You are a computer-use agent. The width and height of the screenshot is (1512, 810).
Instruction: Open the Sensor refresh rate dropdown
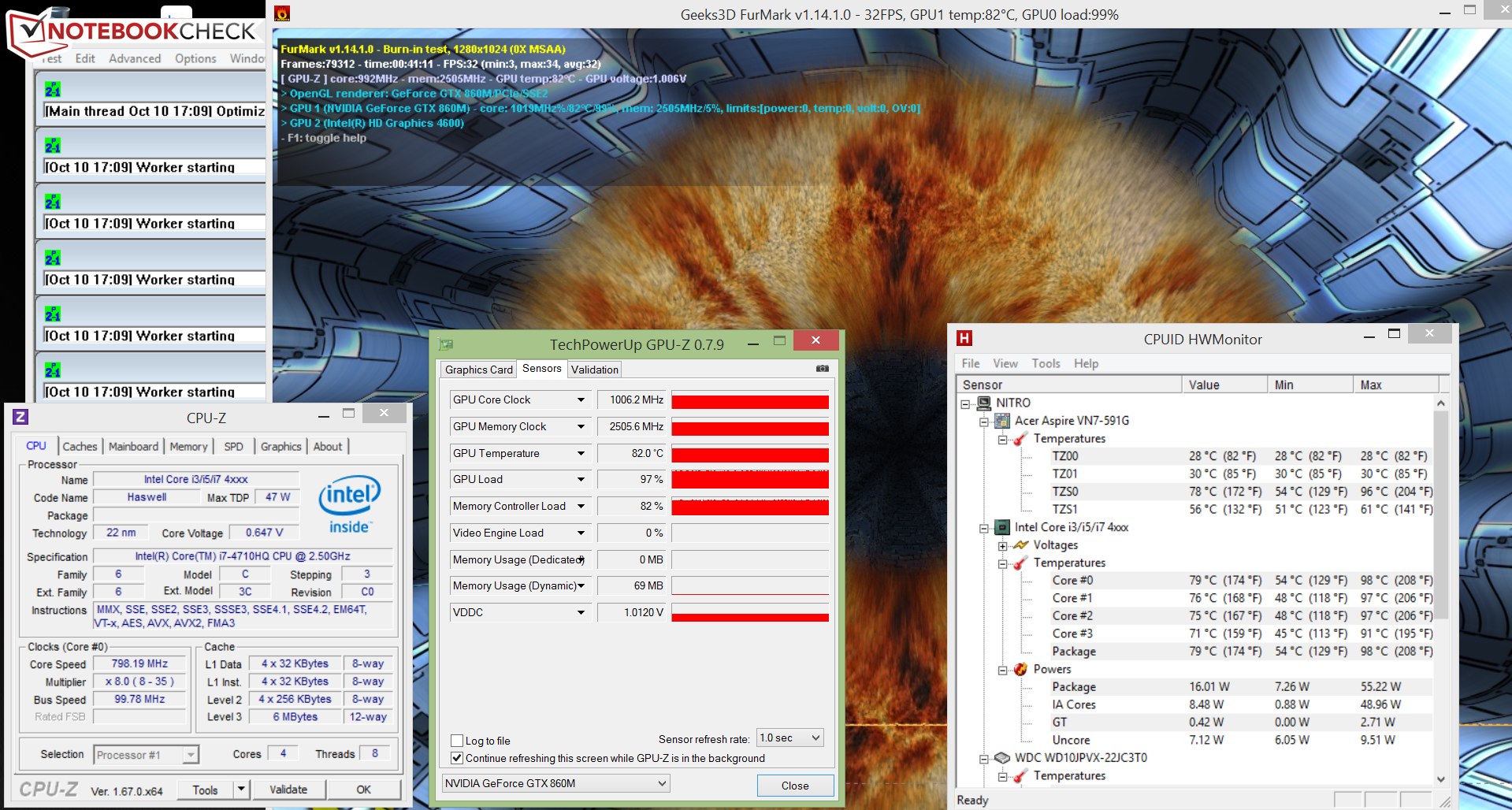click(790, 738)
